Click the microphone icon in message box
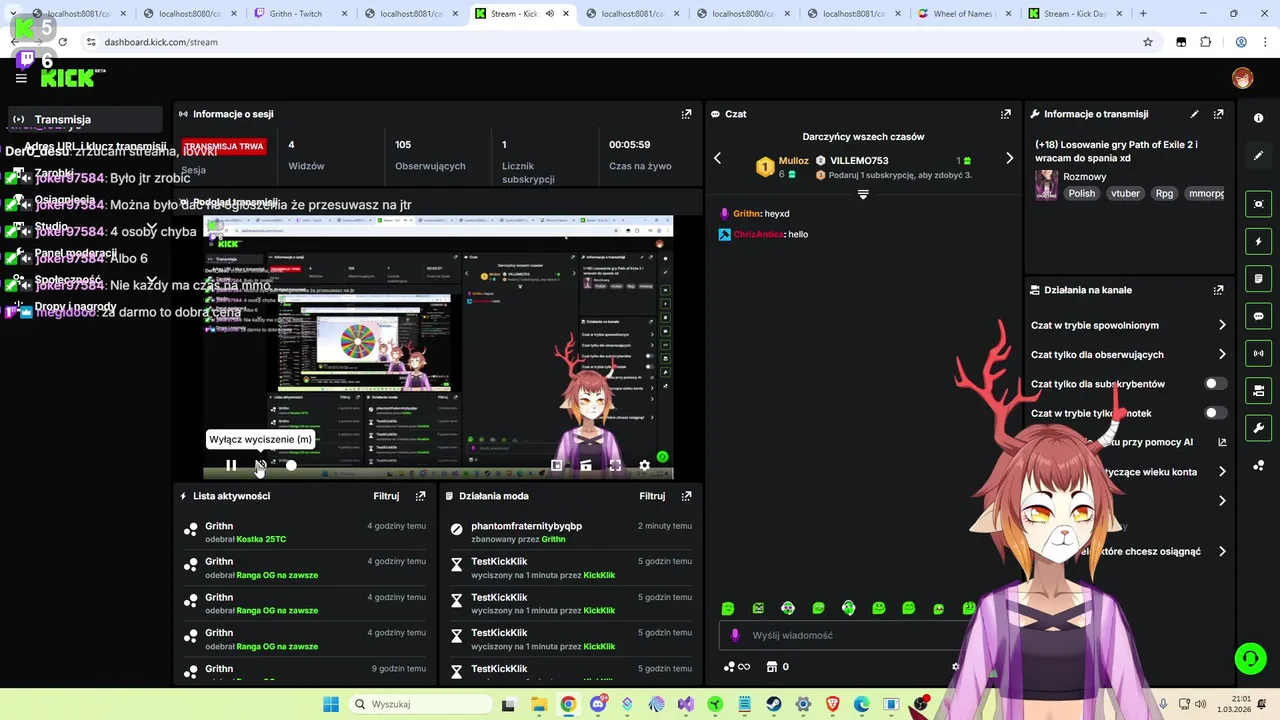Viewport: 1280px width, 720px height. pos(735,635)
